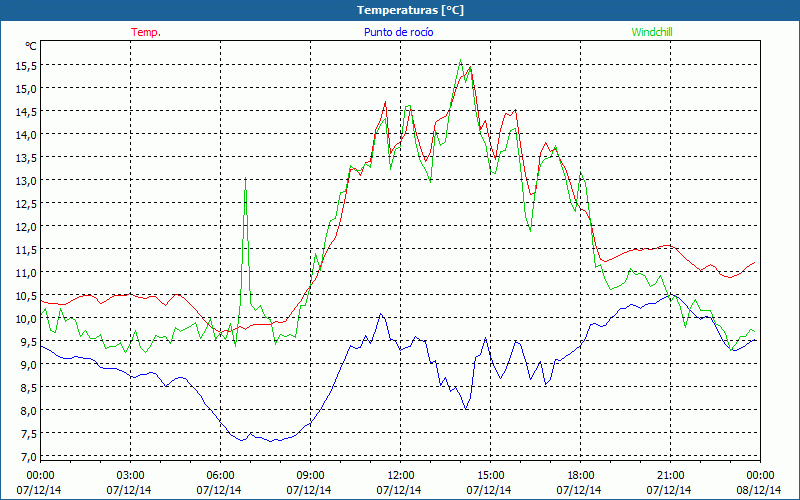The image size is (800, 500).
Task: Click the 08/12/14 date label
Action: (x=759, y=490)
